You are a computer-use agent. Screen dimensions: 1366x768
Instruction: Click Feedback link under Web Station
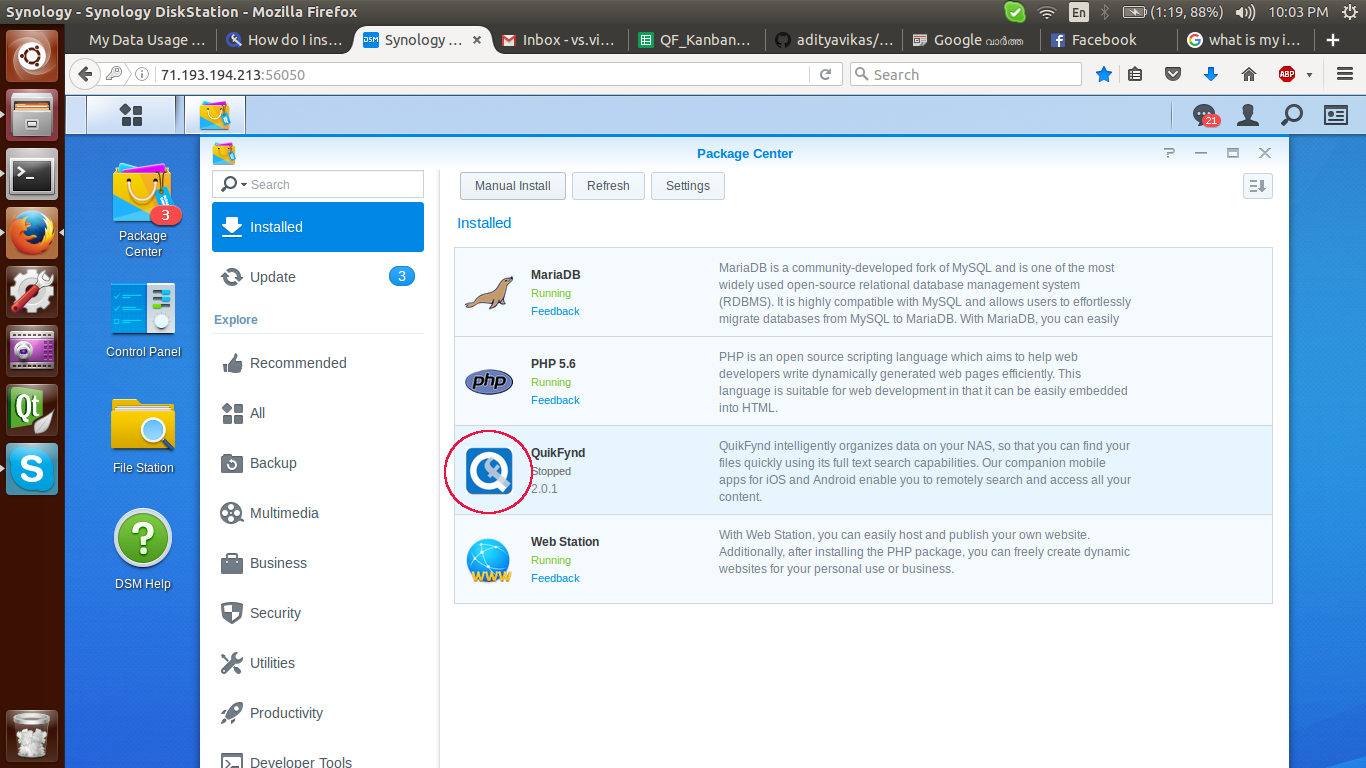[555, 578]
